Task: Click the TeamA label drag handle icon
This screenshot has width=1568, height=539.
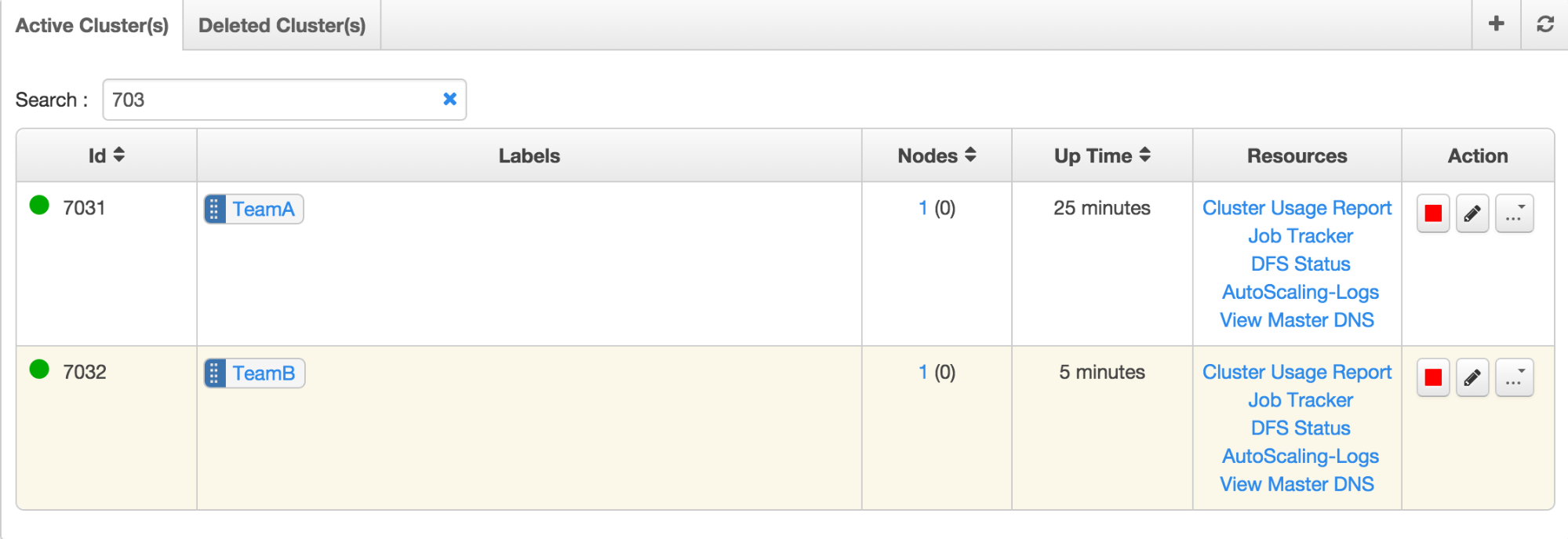Action: 215,209
